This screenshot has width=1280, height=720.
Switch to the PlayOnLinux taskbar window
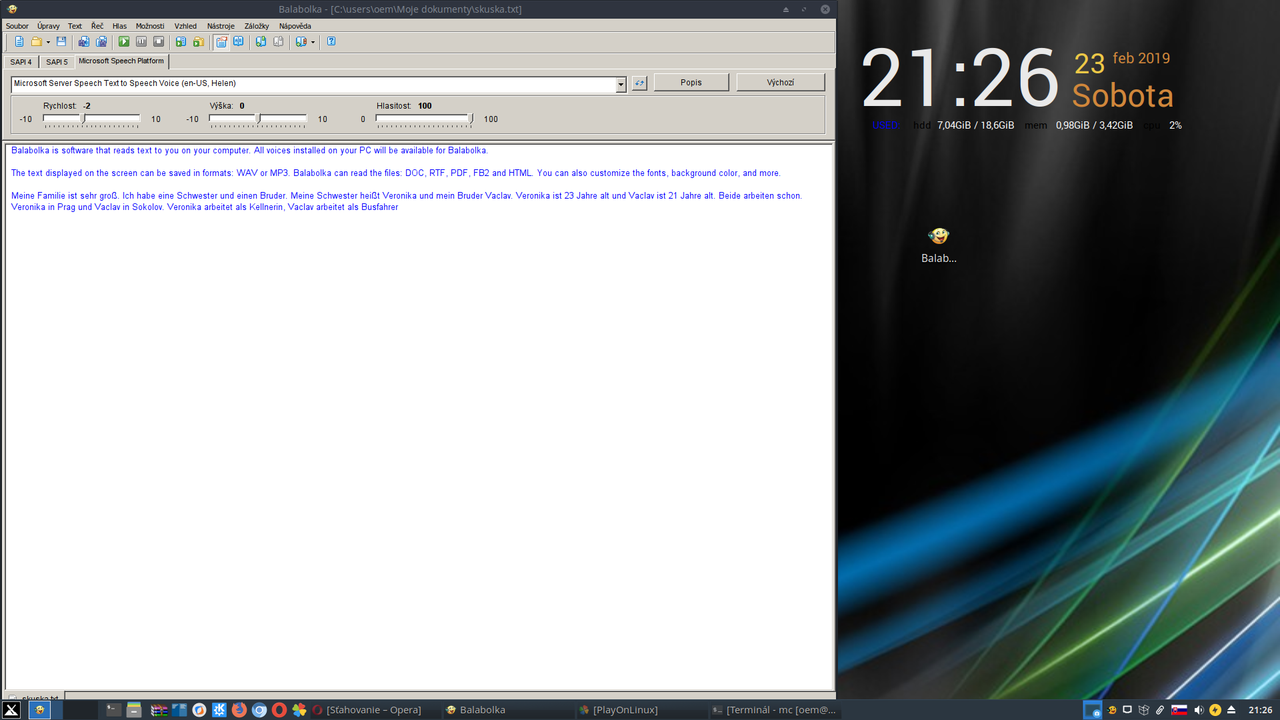pos(640,710)
